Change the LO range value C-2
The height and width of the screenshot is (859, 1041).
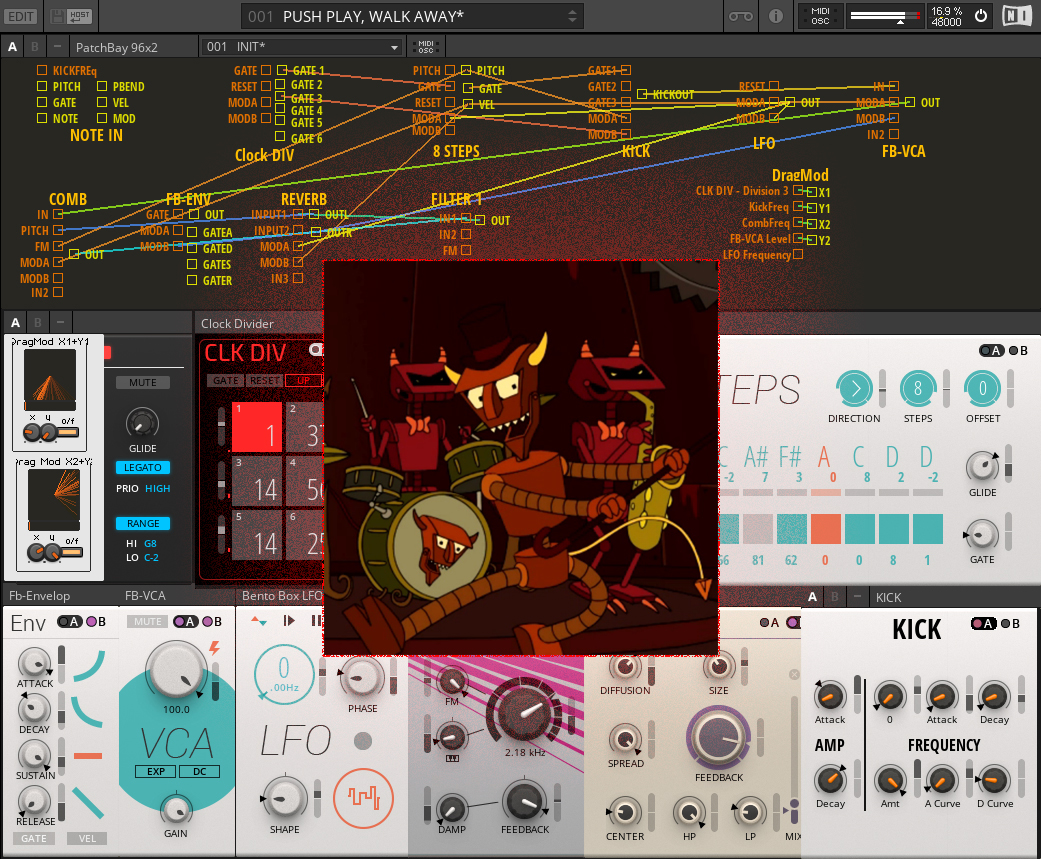tap(151, 558)
